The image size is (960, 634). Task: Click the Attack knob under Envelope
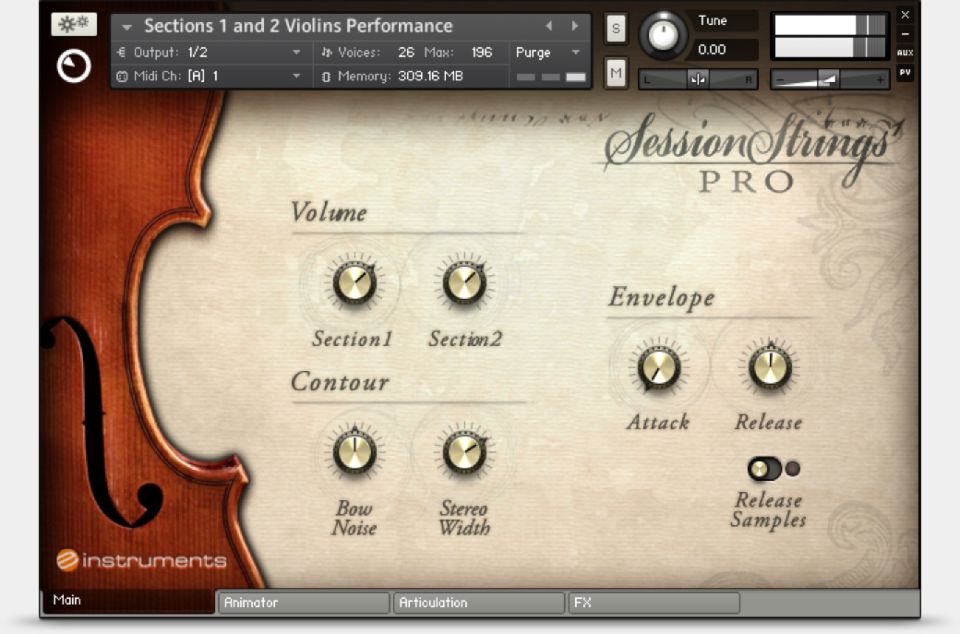tap(657, 368)
